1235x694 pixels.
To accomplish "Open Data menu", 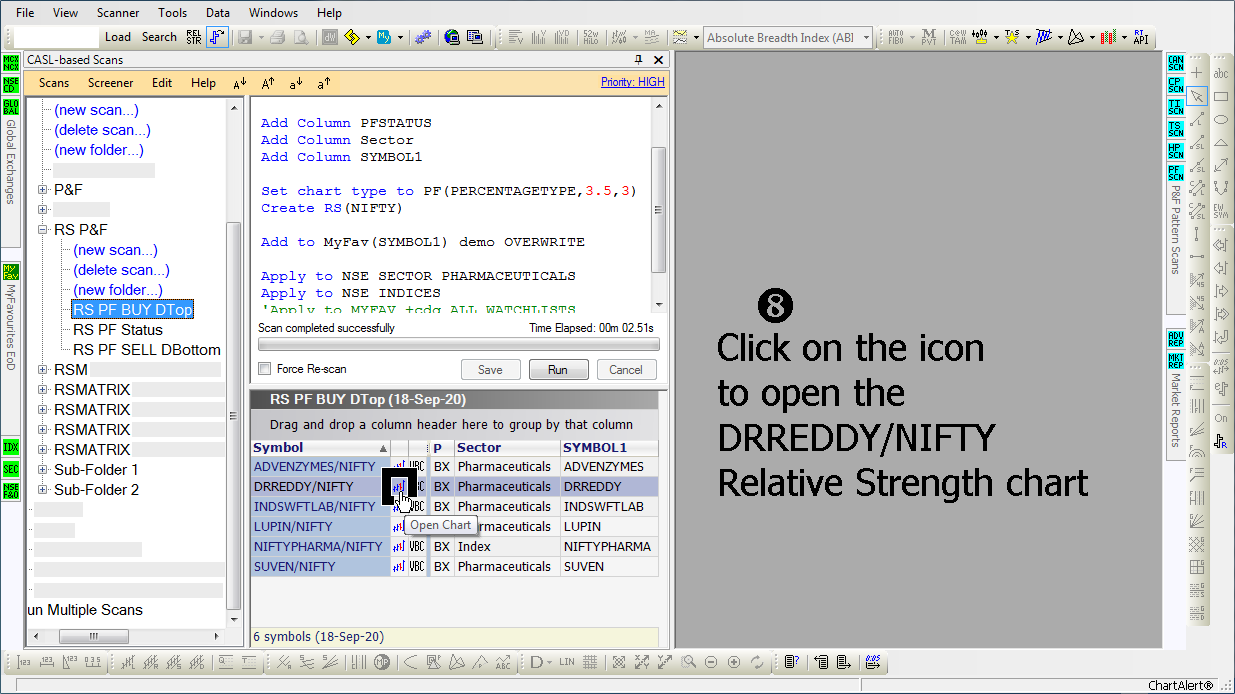I will 218,13.
